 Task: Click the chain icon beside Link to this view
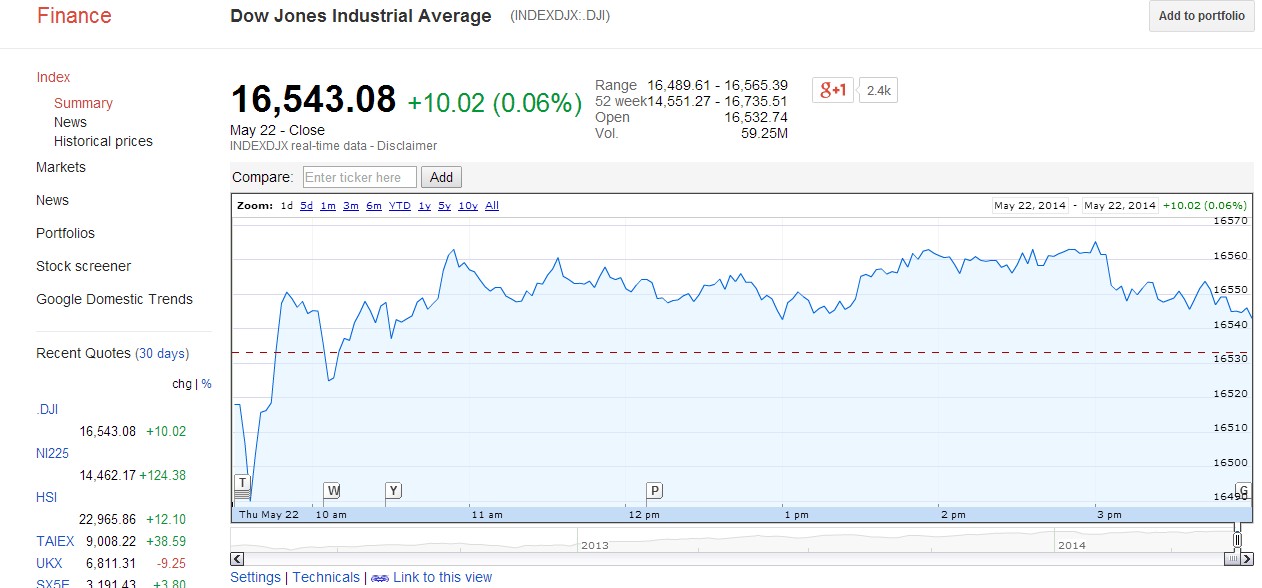pos(378,577)
